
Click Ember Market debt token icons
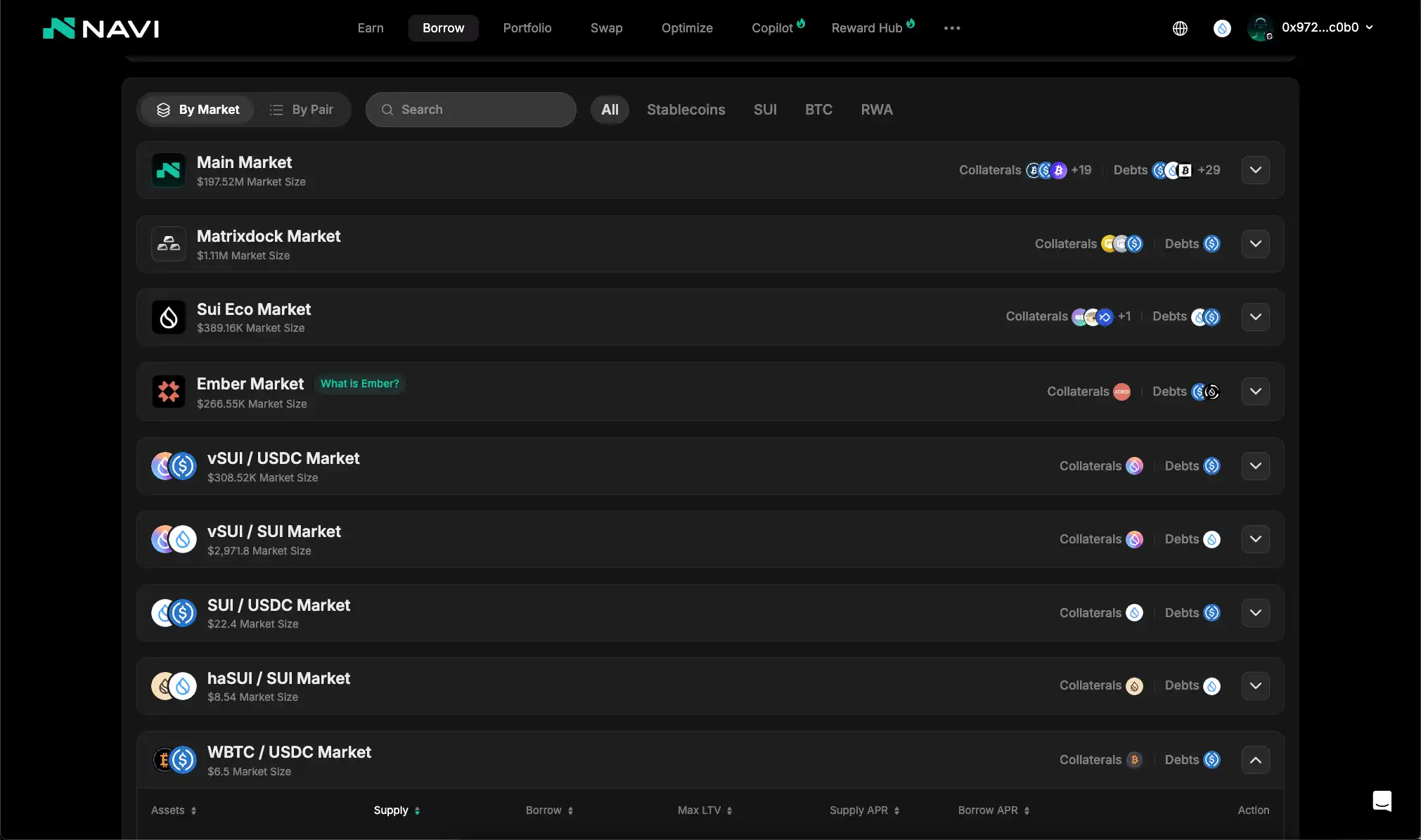tap(1206, 392)
